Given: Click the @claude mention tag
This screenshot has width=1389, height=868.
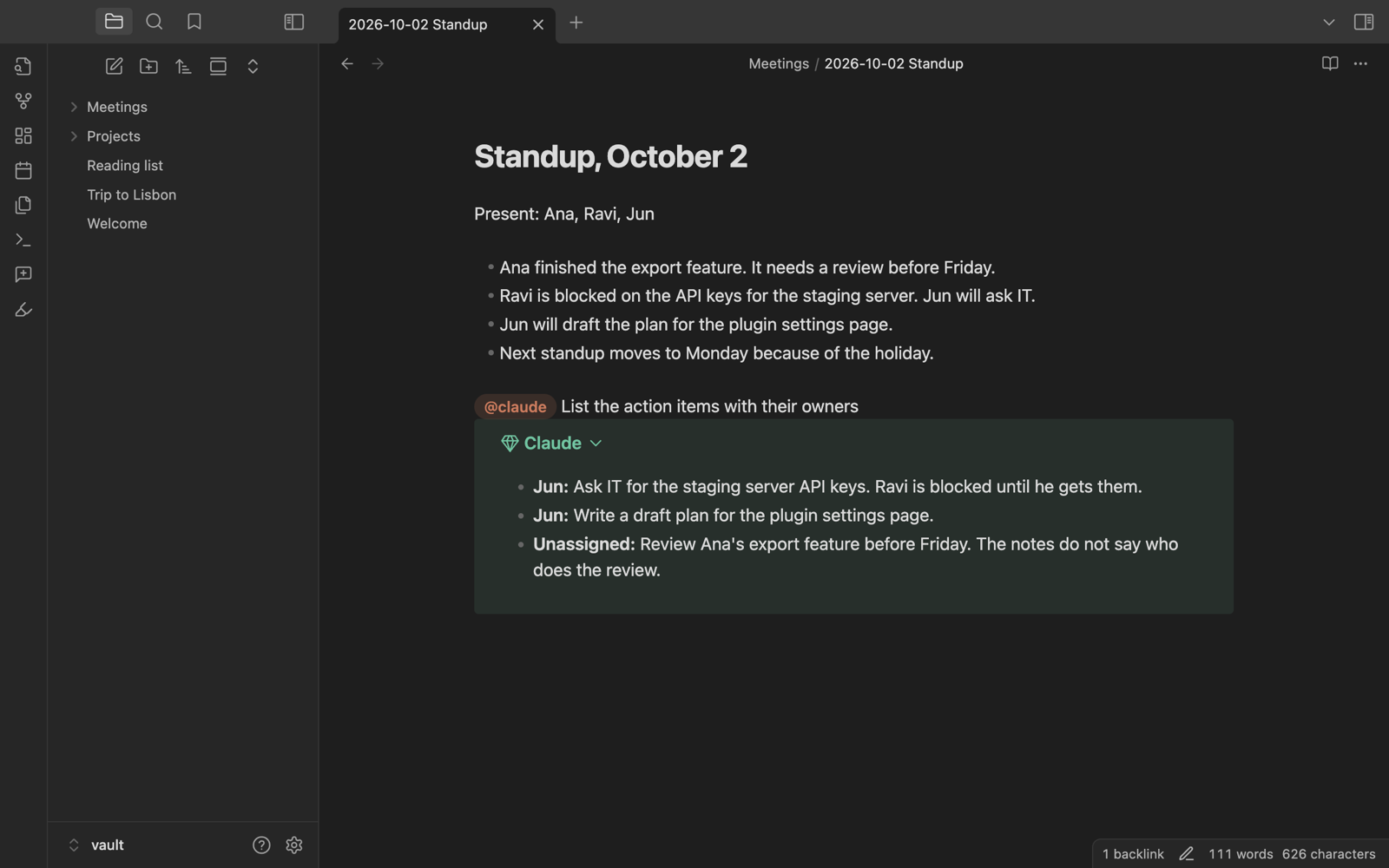Looking at the screenshot, I should pos(515,406).
